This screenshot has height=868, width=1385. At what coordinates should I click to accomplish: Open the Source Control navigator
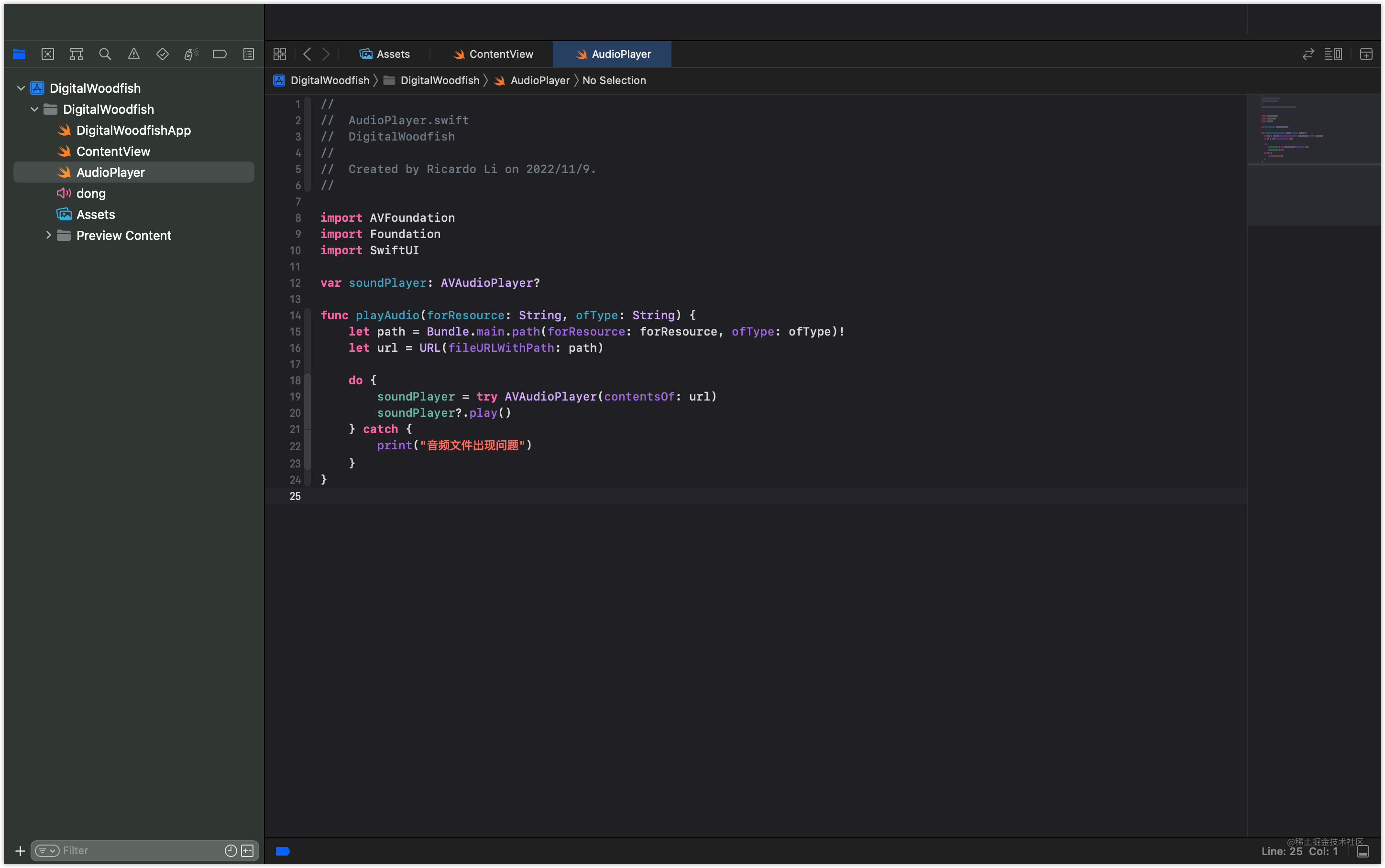pyautogui.click(x=48, y=54)
